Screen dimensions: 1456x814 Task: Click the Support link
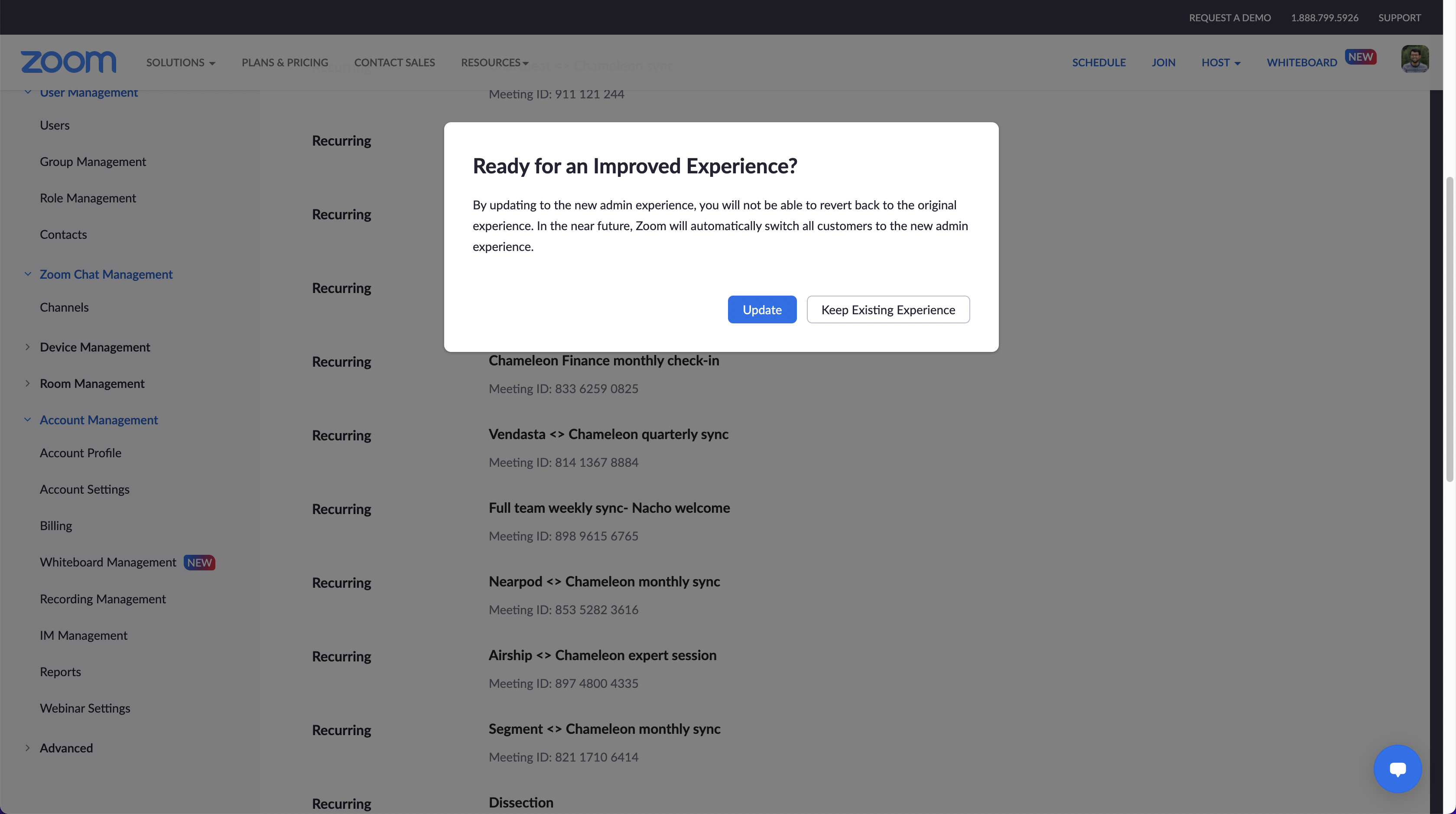pyautogui.click(x=1399, y=17)
